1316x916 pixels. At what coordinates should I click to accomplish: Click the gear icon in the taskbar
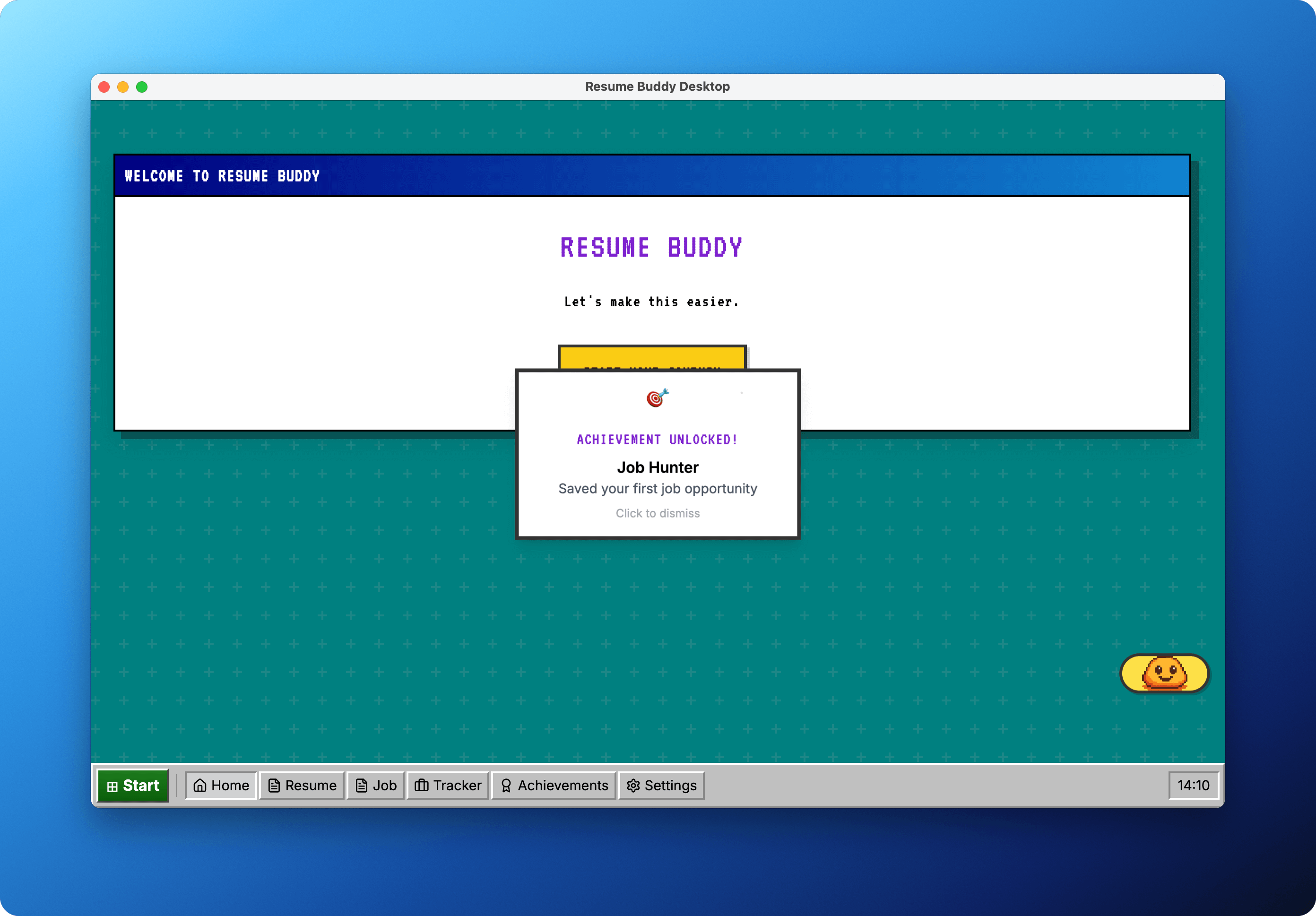(633, 785)
